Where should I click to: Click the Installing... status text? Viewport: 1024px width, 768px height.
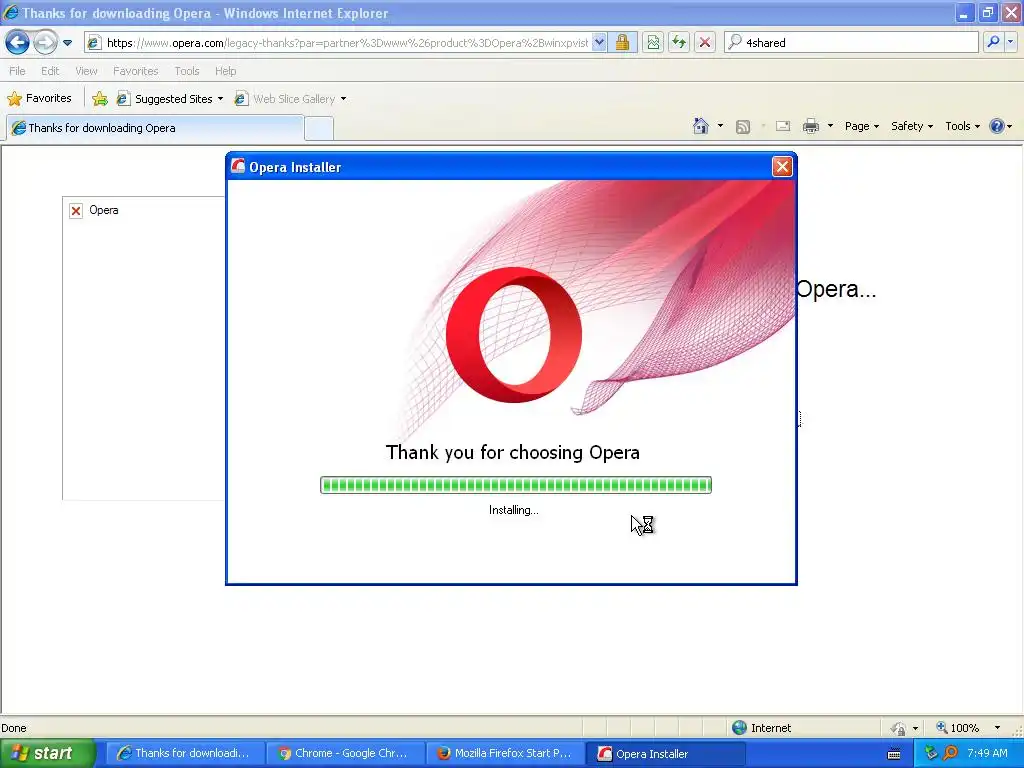(x=514, y=510)
